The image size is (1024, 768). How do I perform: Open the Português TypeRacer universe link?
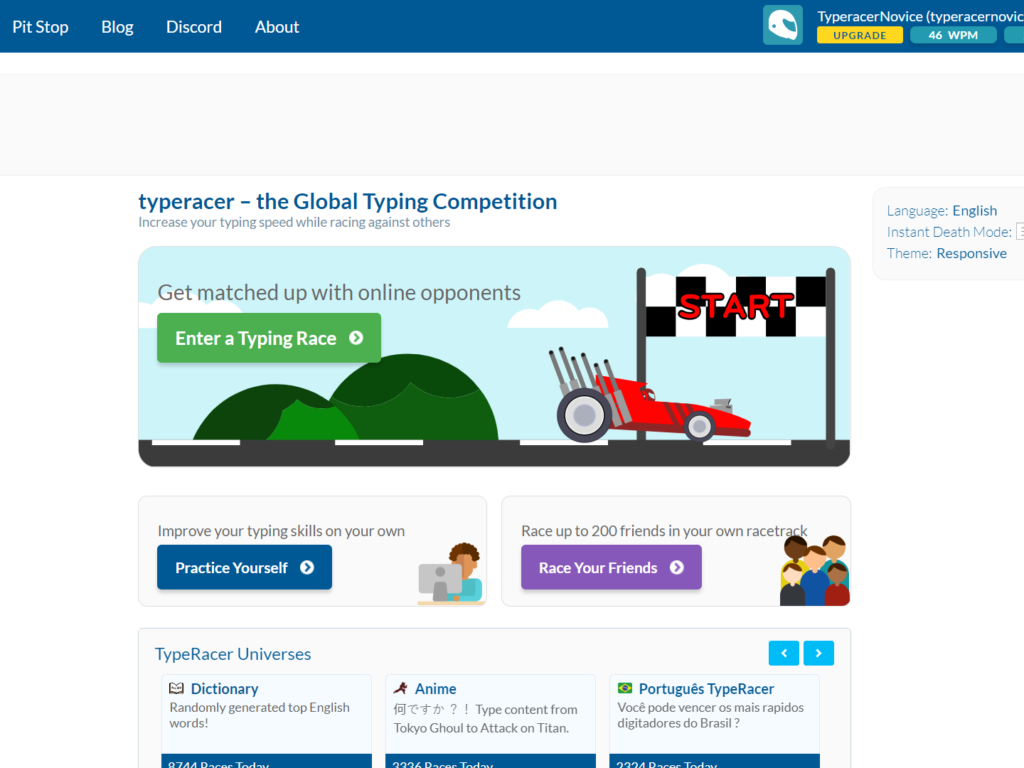pos(706,689)
